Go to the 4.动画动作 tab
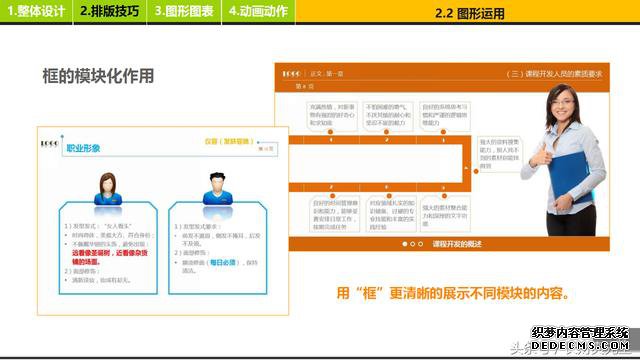This screenshot has height=360, width=640. point(258,11)
